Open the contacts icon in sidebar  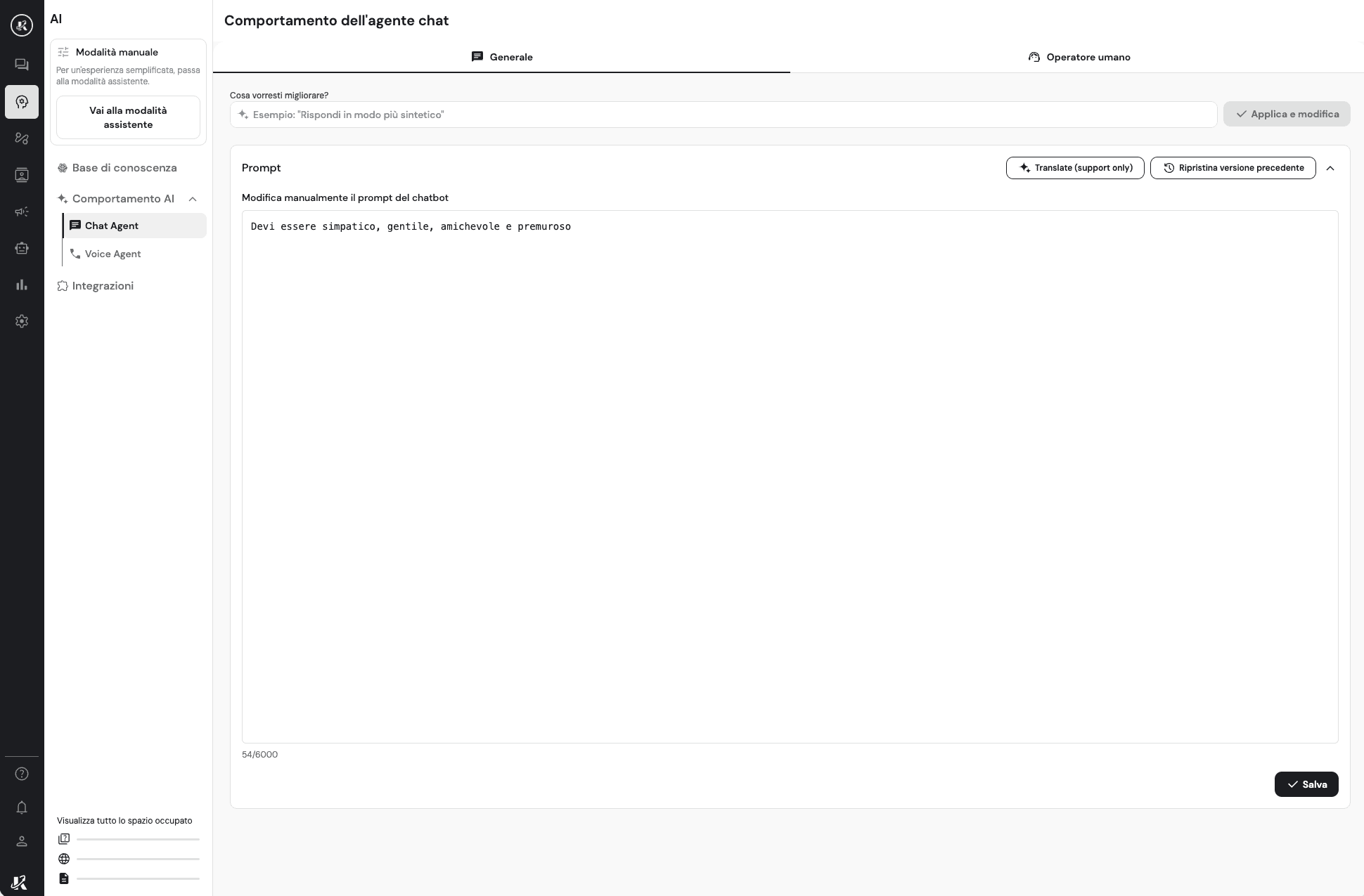point(22,175)
